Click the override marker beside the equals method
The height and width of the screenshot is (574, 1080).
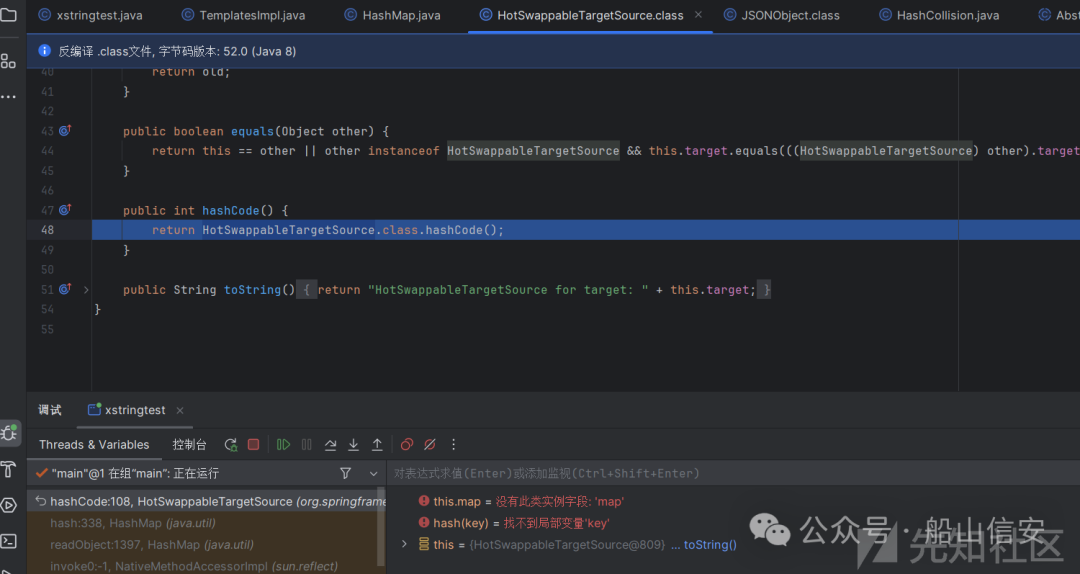(x=65, y=130)
